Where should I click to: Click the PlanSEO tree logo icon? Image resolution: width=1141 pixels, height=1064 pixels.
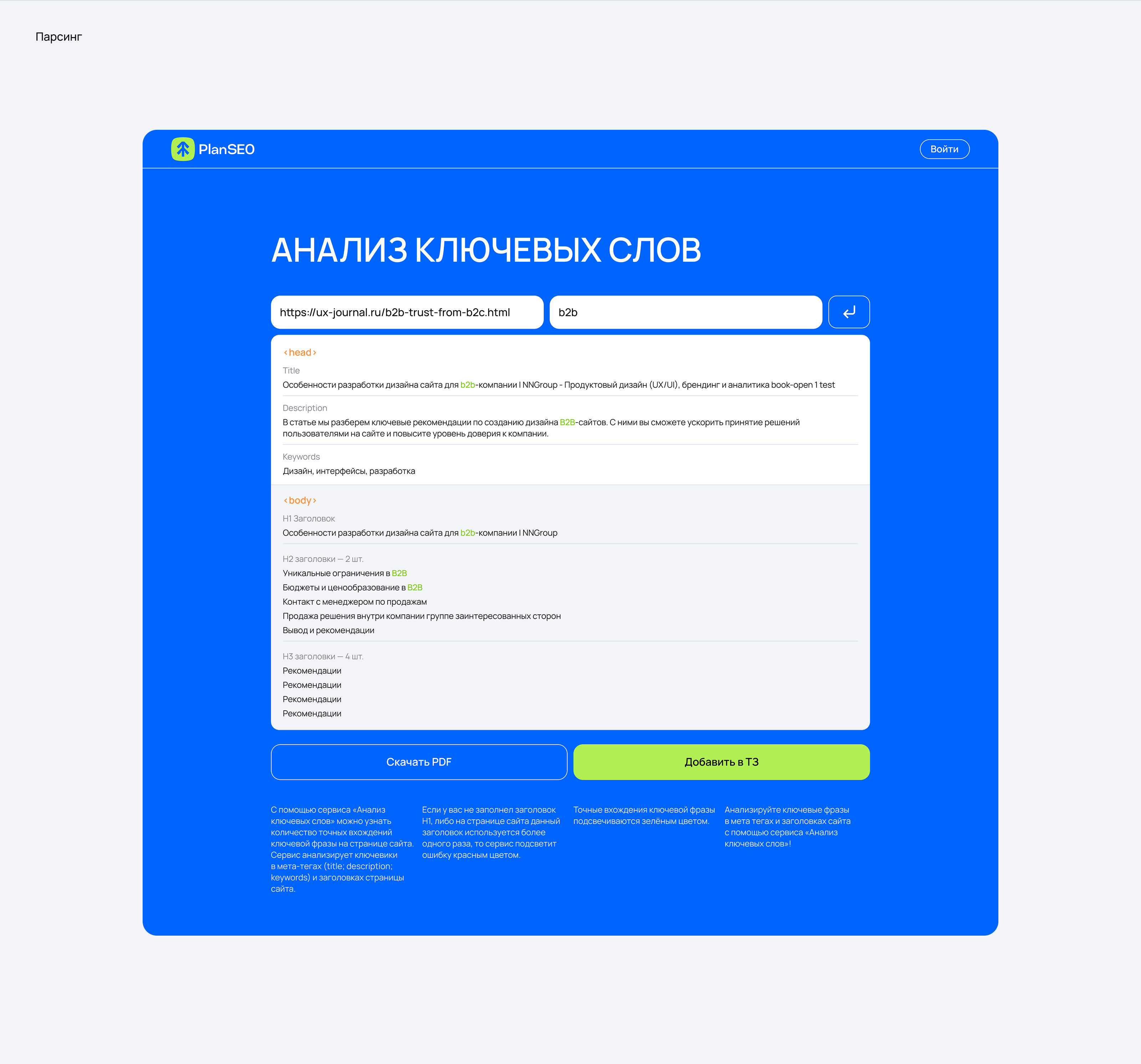point(184,149)
